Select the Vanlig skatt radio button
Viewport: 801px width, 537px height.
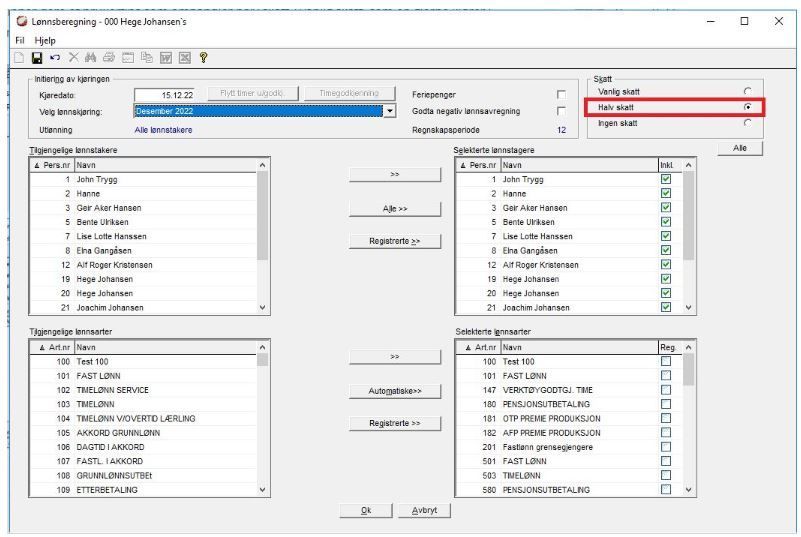coord(747,91)
